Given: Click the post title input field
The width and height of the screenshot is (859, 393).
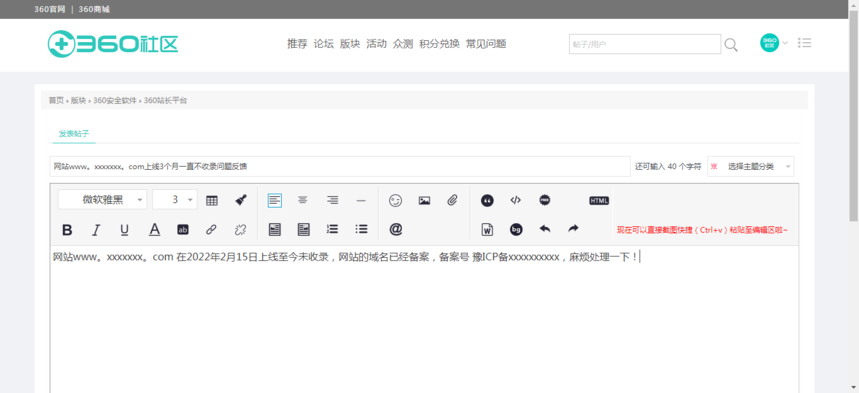Looking at the screenshot, I should click(x=340, y=167).
